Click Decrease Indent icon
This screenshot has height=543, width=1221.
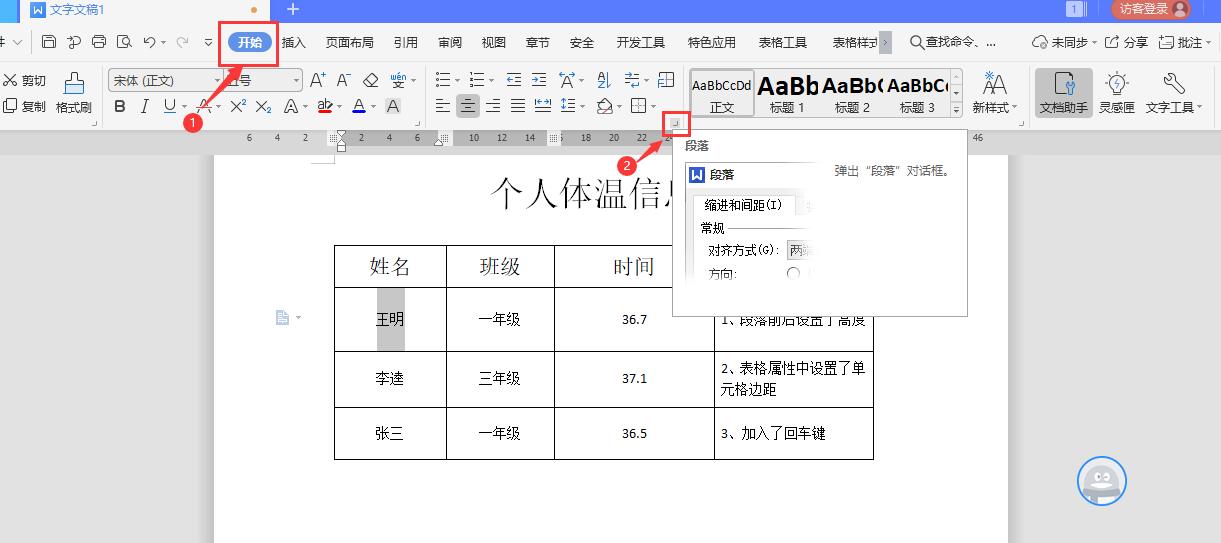pos(514,80)
